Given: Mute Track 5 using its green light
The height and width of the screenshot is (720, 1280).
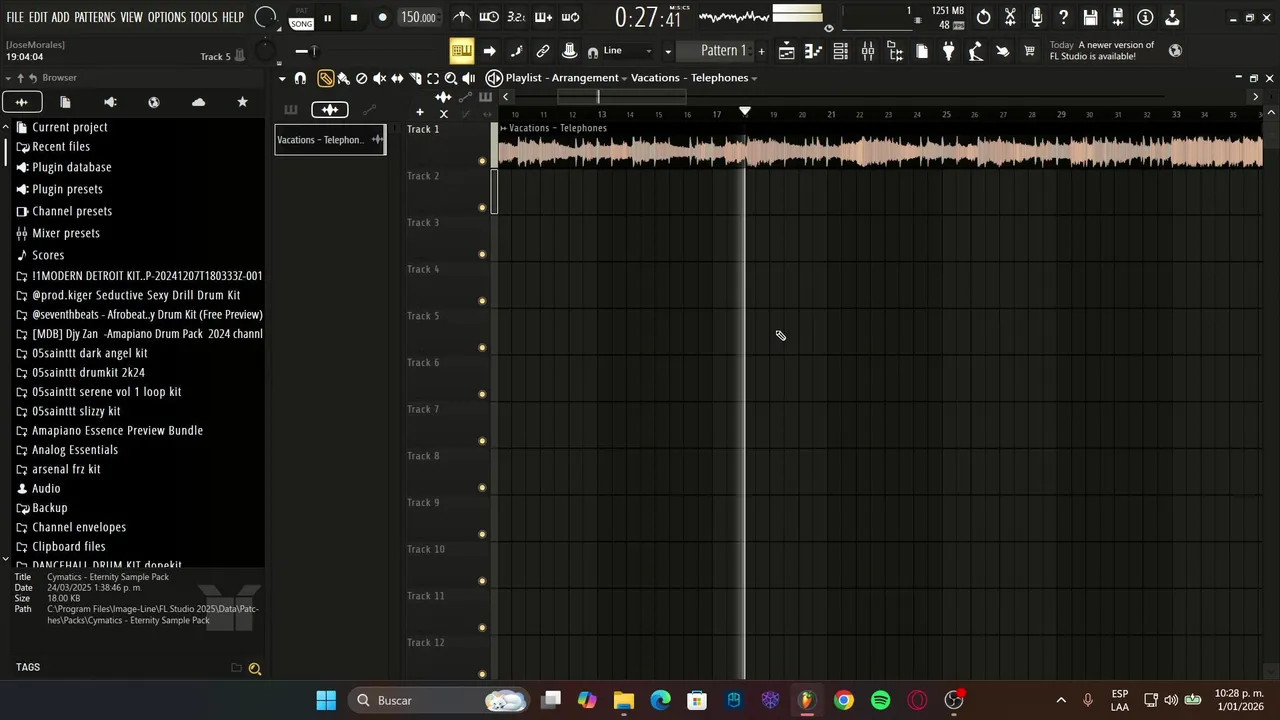Looking at the screenshot, I should coord(482,348).
